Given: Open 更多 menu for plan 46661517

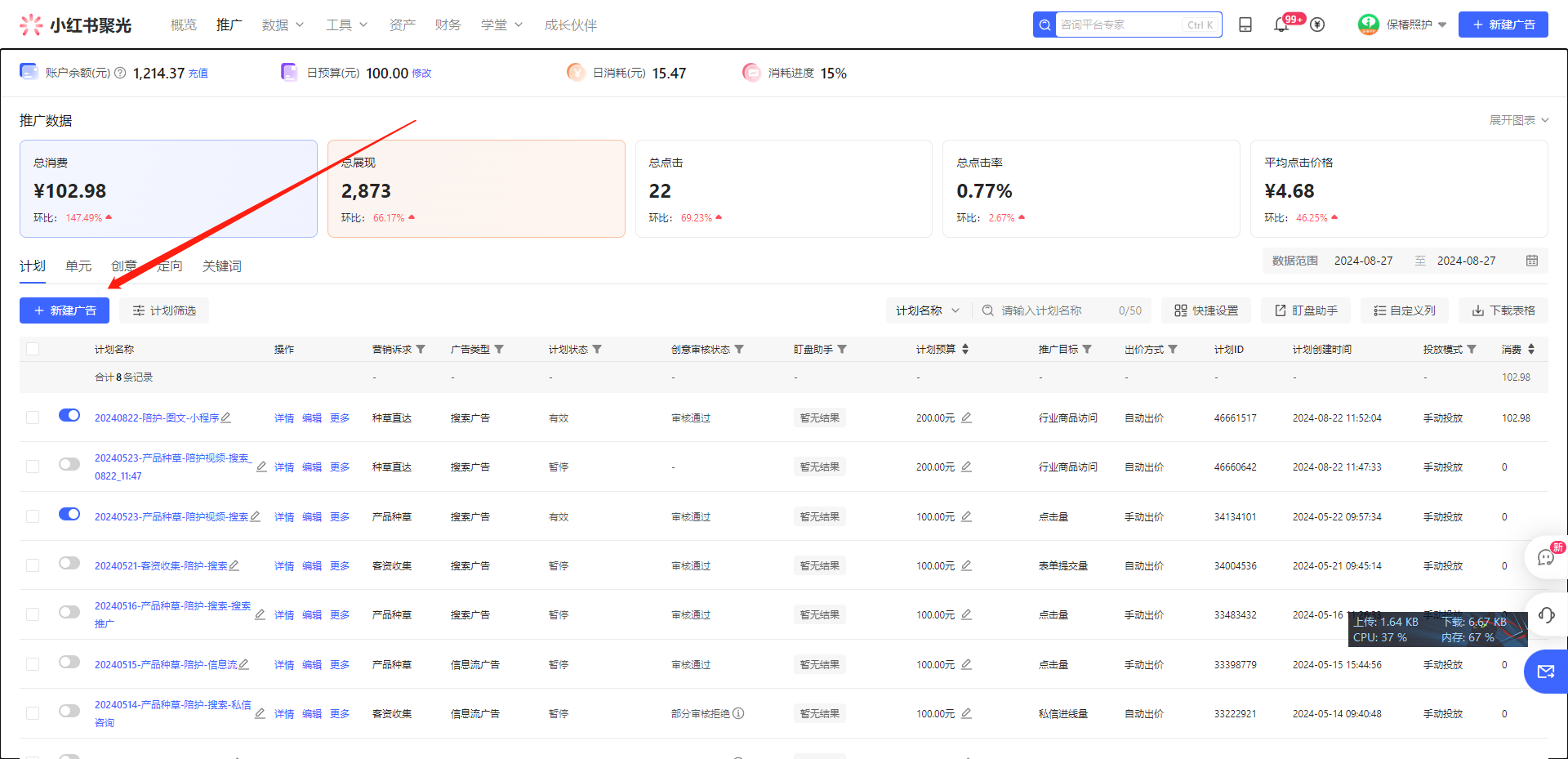Looking at the screenshot, I should [x=340, y=418].
